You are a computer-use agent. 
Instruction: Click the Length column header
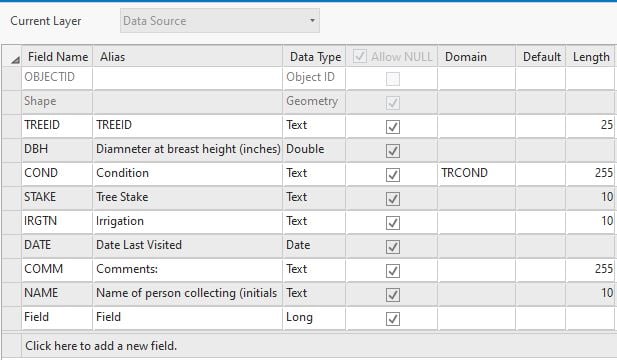(x=591, y=56)
